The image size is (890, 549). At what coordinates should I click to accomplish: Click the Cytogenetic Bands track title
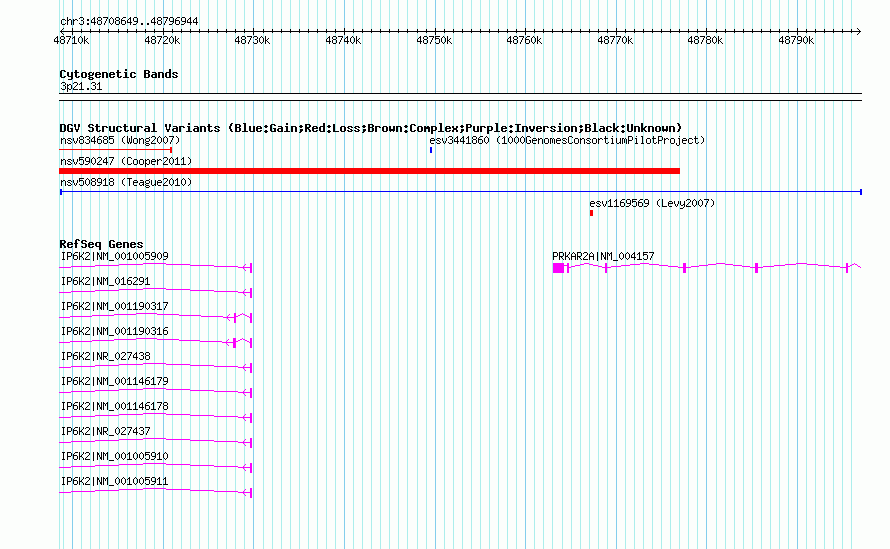(119, 74)
